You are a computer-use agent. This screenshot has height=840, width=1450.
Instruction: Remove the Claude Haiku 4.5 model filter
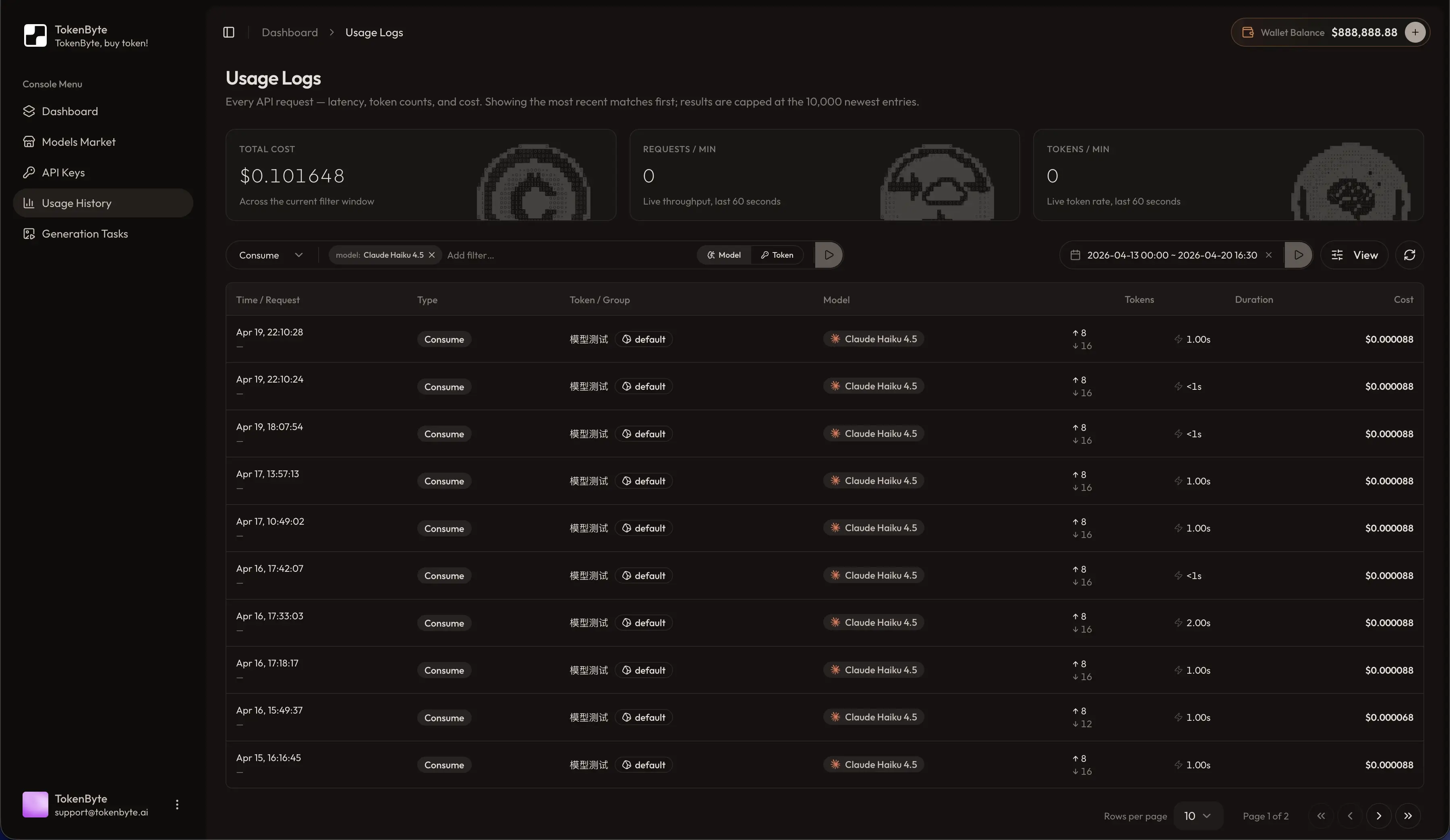pyautogui.click(x=432, y=255)
